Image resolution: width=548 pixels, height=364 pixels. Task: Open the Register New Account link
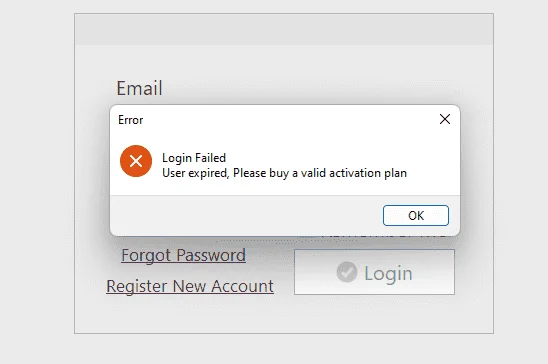click(190, 286)
